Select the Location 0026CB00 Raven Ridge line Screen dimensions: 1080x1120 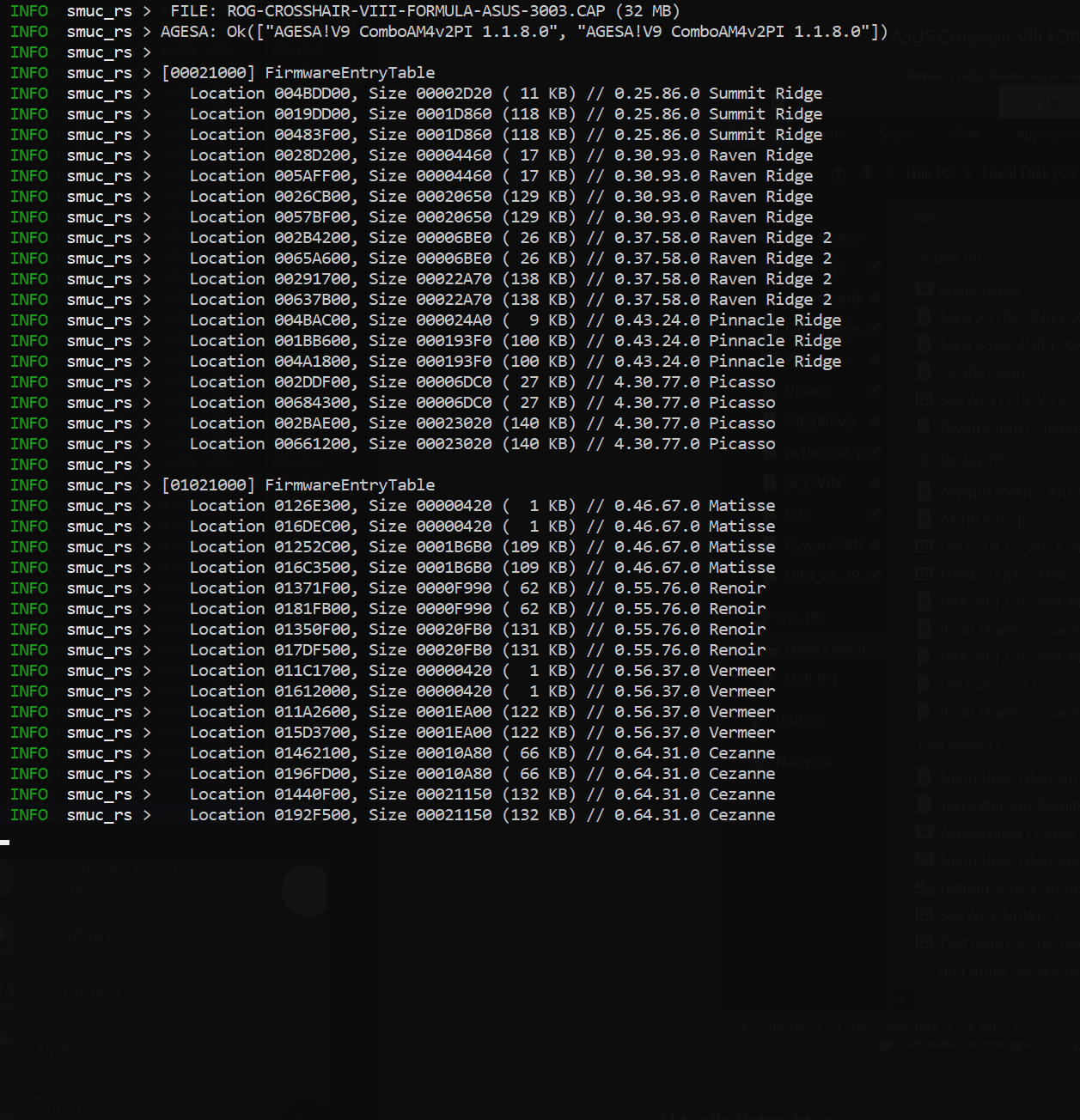click(412, 197)
